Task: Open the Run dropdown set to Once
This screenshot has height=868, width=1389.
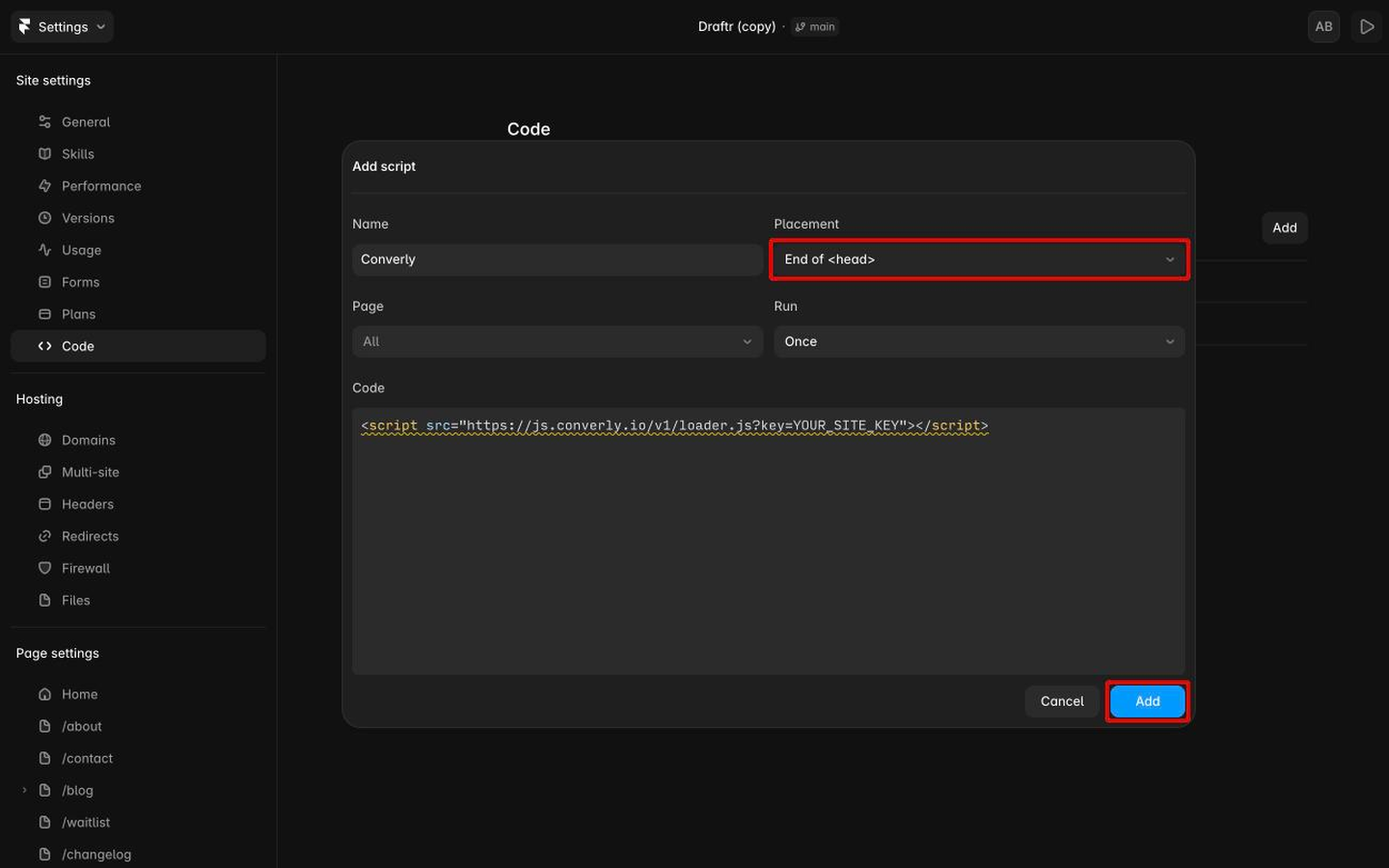Action: tap(979, 341)
